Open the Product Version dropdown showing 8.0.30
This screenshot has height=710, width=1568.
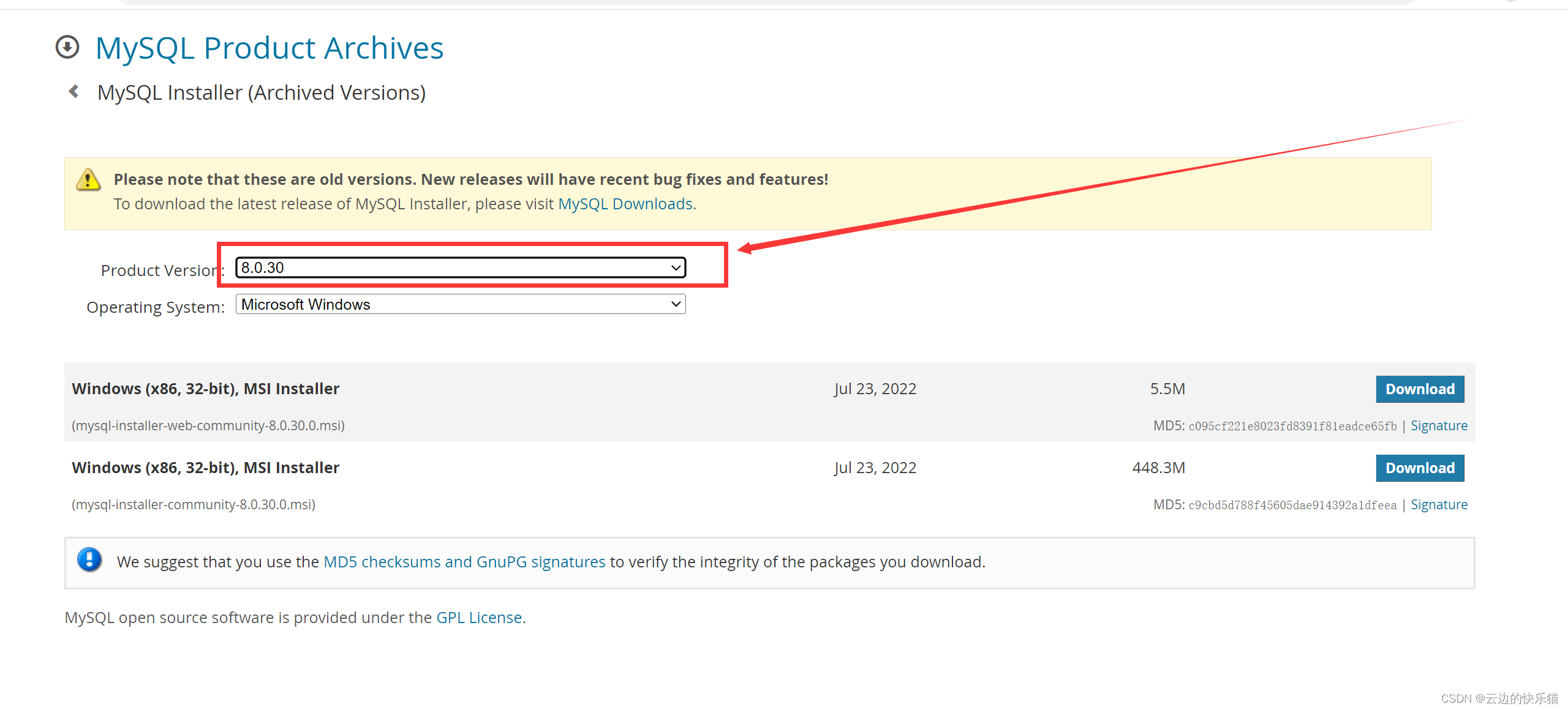(461, 267)
